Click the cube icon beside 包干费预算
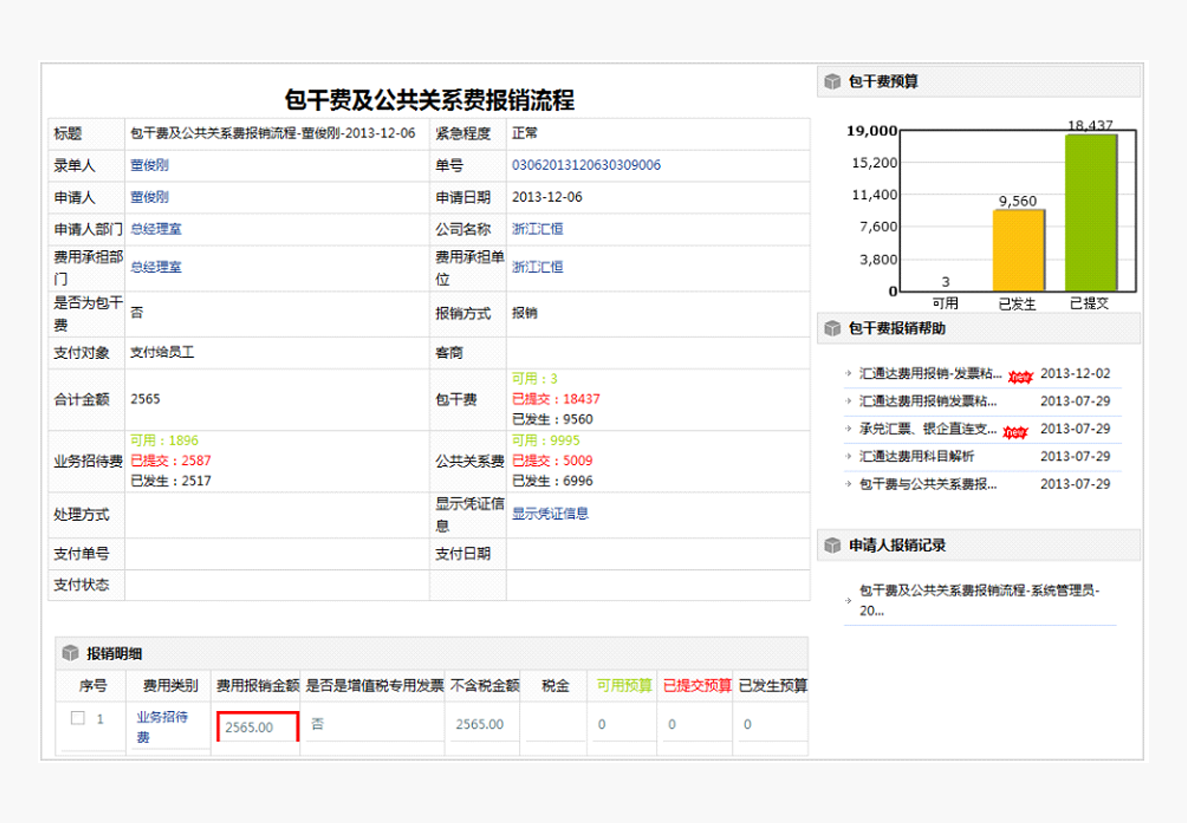This screenshot has width=1187, height=823. pyautogui.click(x=832, y=82)
